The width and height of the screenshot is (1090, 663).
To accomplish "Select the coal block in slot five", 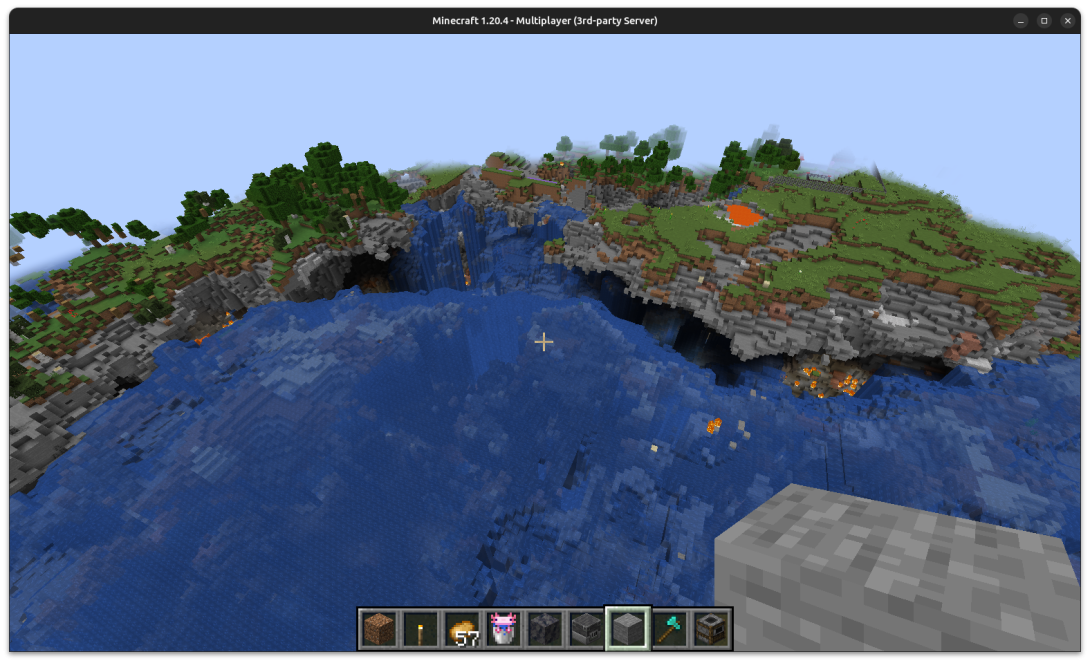I will point(545,627).
